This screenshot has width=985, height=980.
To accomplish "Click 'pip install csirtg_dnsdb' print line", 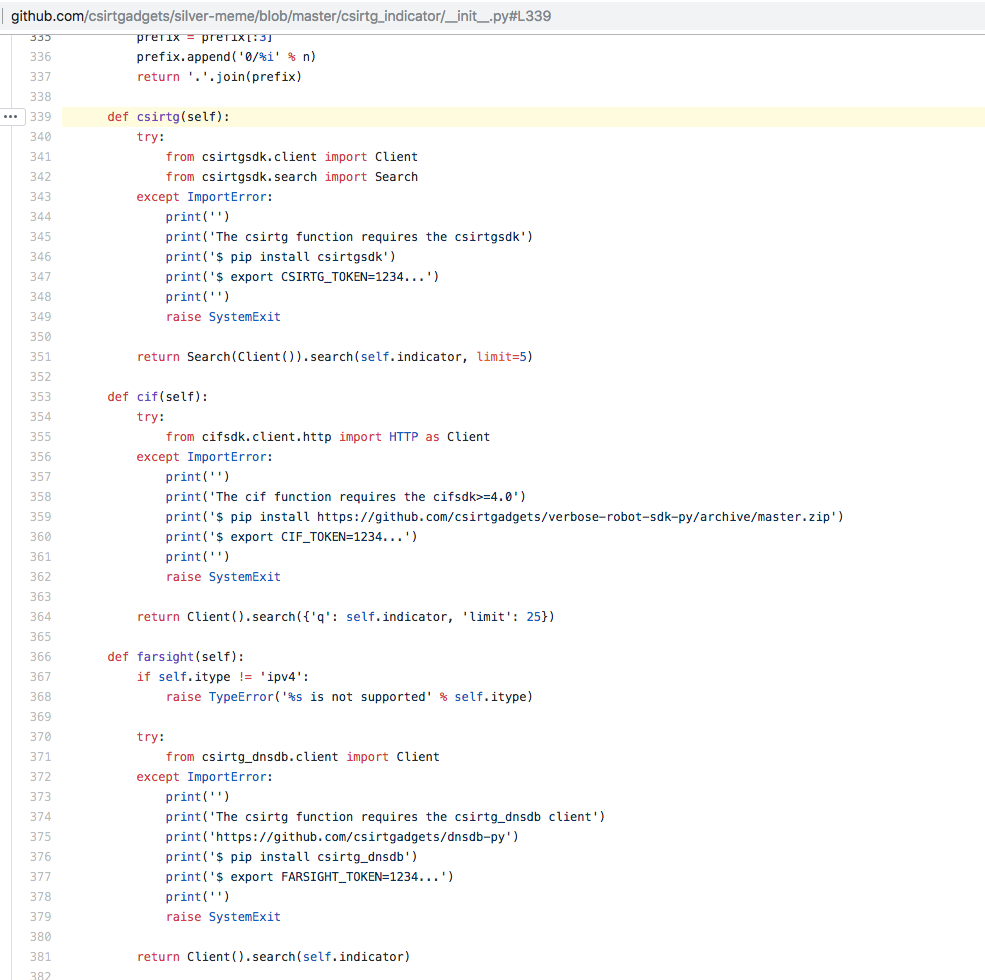I will [291, 857].
